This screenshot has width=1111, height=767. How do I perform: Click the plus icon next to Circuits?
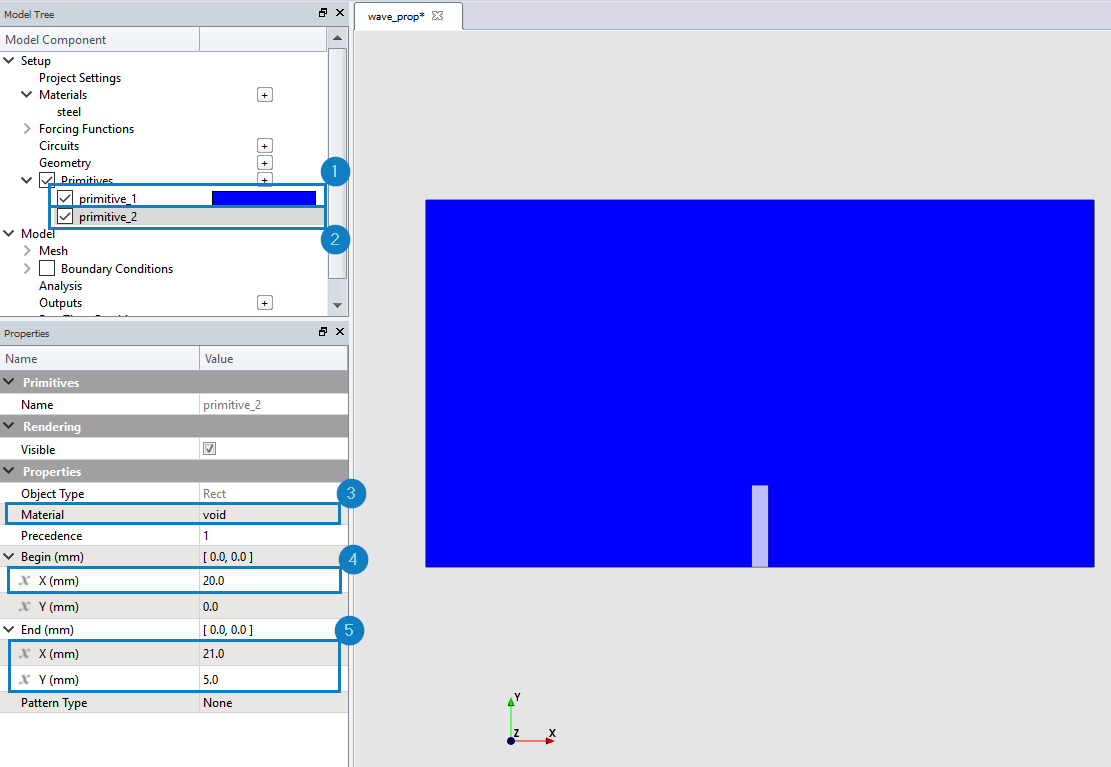[264, 146]
